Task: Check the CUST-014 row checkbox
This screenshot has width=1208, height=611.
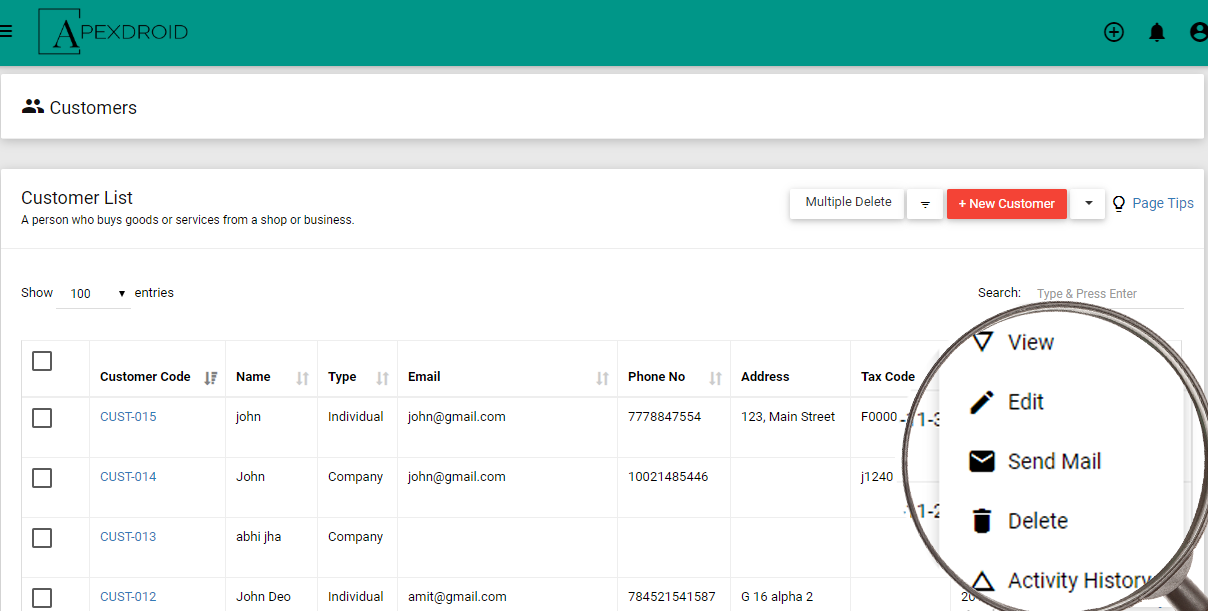Action: tap(42, 478)
